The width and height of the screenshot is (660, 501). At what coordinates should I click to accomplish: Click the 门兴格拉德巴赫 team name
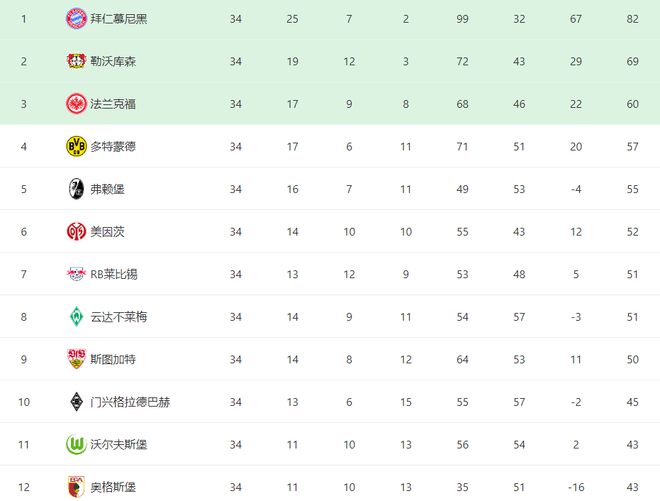tap(130, 402)
